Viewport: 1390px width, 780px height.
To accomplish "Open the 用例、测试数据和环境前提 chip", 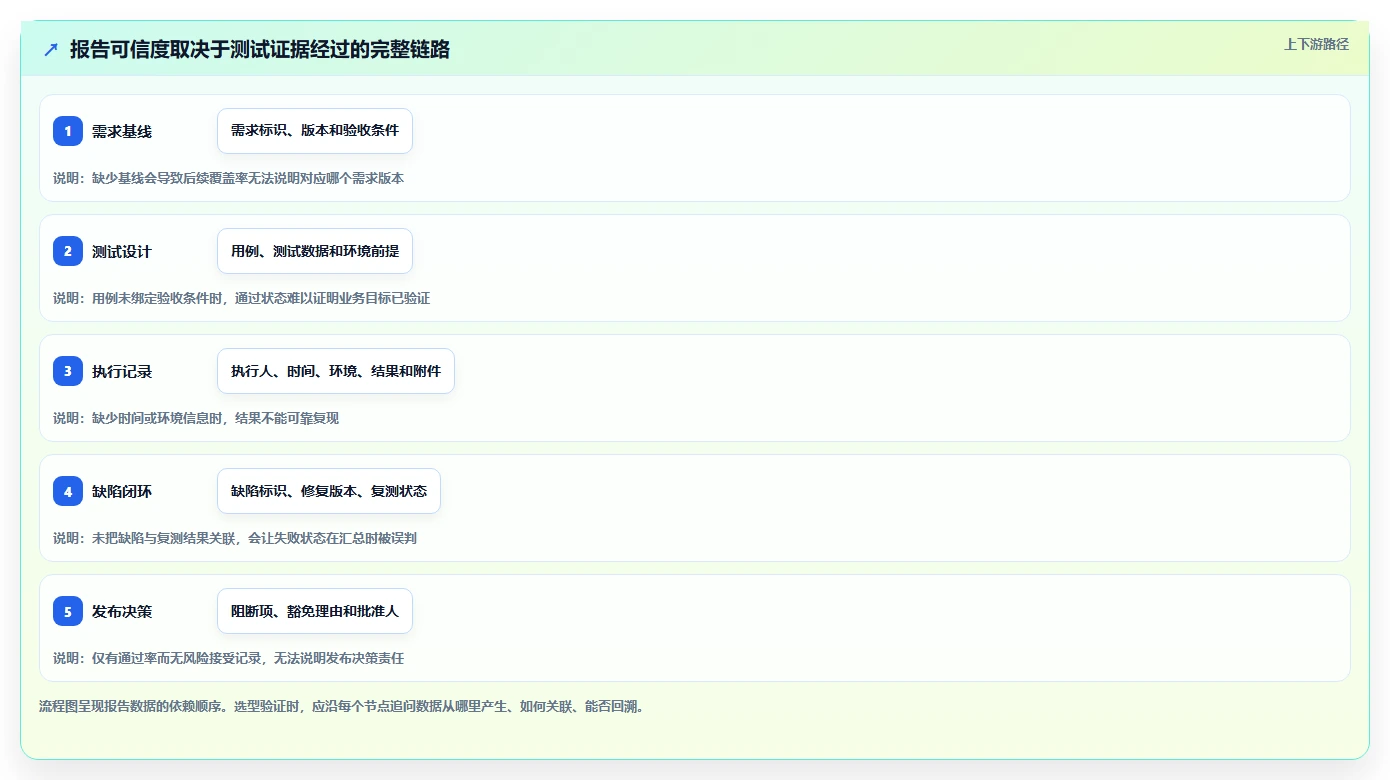I will [315, 251].
